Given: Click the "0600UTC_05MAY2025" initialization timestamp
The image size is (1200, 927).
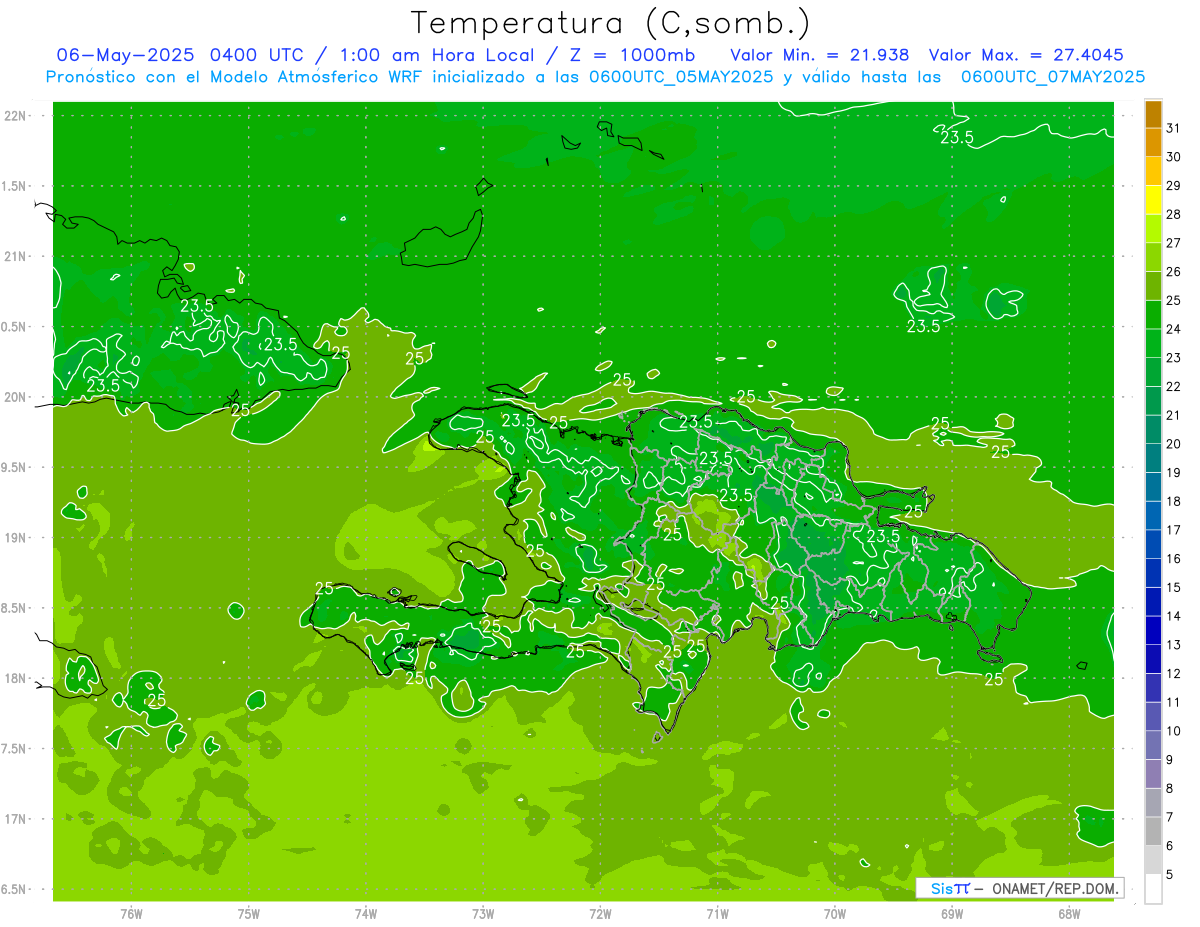Looking at the screenshot, I should point(681,76).
